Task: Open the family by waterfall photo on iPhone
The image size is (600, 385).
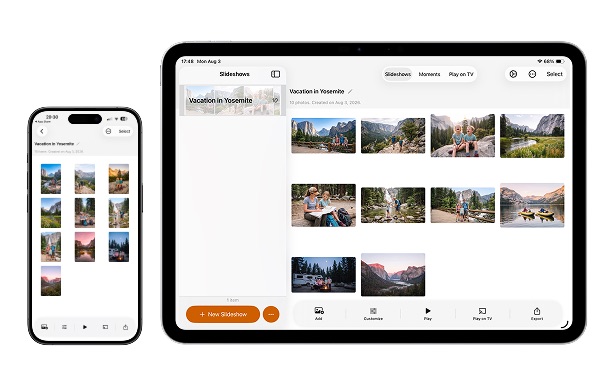Action: tap(51, 247)
